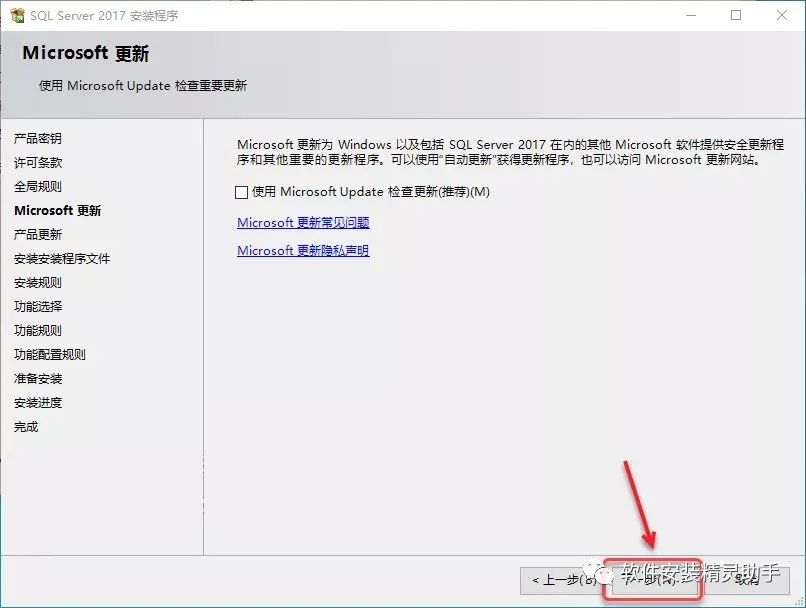Screen dimensions: 806x608
Task: Open the Microsoft 更新隐私声明 link
Action: (x=303, y=250)
